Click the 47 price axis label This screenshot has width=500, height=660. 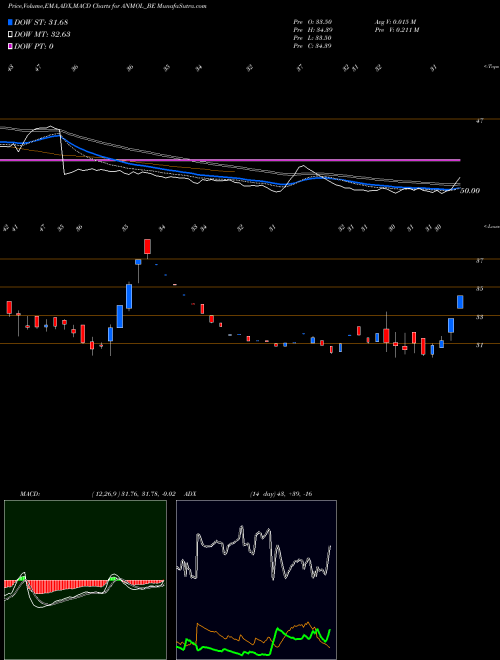tap(479, 121)
